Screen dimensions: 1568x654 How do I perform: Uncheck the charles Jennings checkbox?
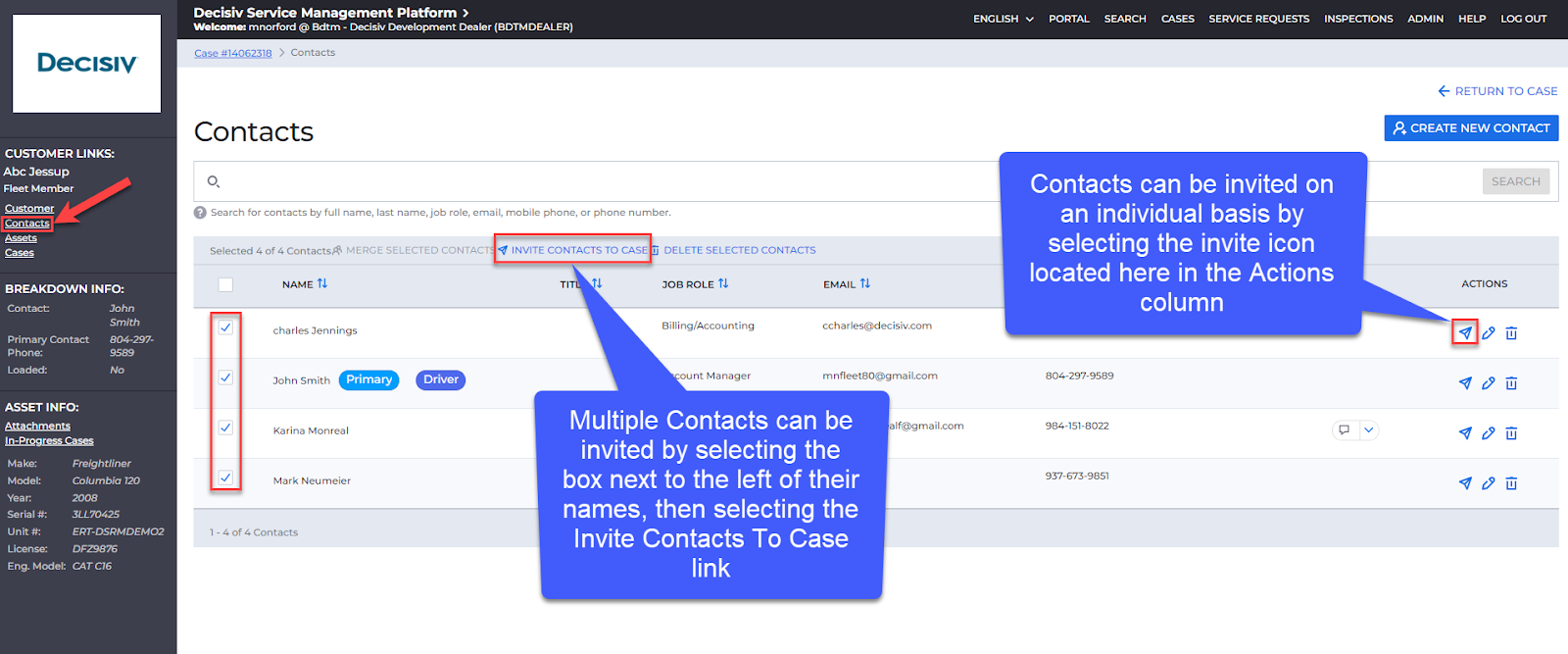(225, 327)
